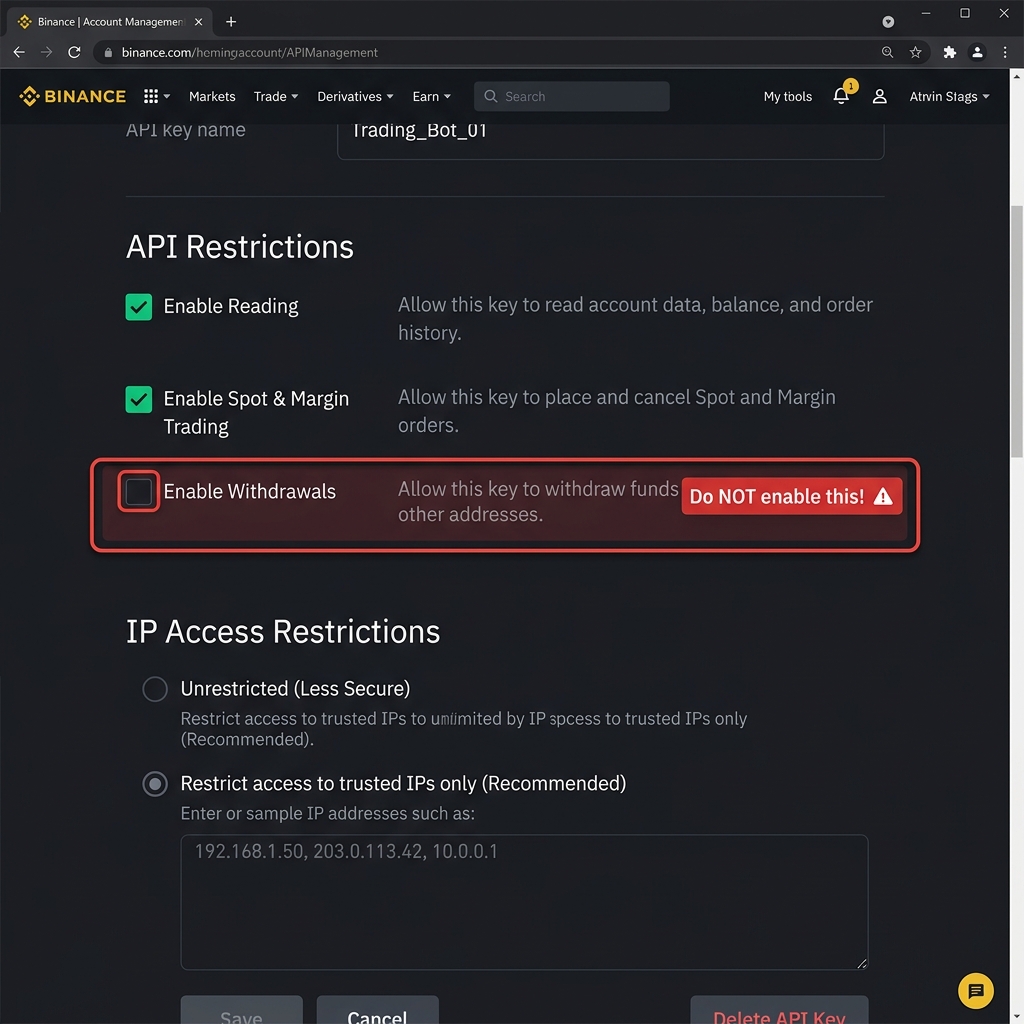The height and width of the screenshot is (1024, 1024).
Task: Open the Chrome three-dot menu
Action: pyautogui.click(x=1005, y=52)
